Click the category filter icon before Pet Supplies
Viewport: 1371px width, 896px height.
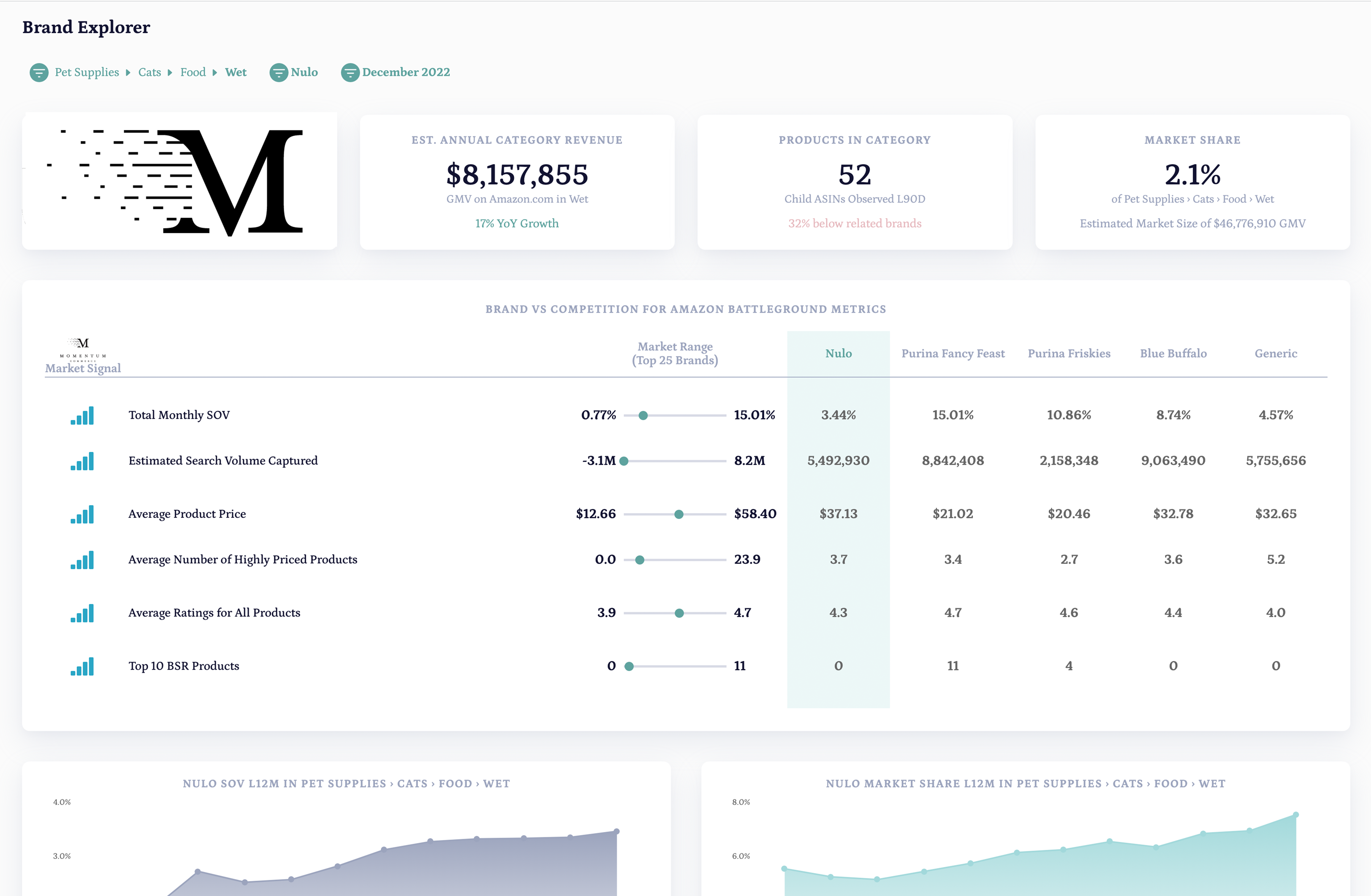39,73
